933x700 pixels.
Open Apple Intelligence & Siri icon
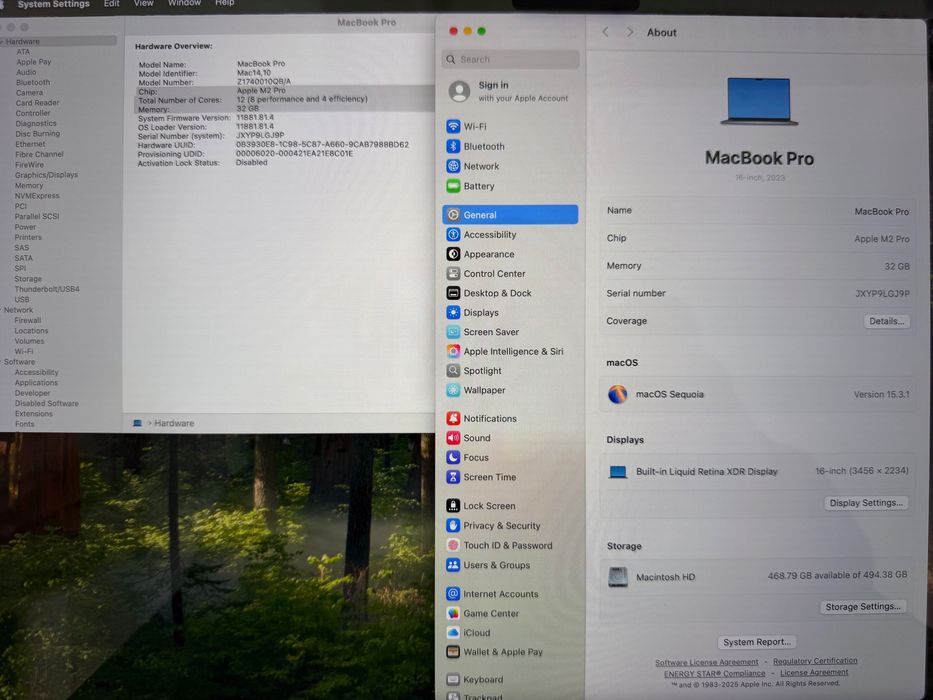(453, 351)
